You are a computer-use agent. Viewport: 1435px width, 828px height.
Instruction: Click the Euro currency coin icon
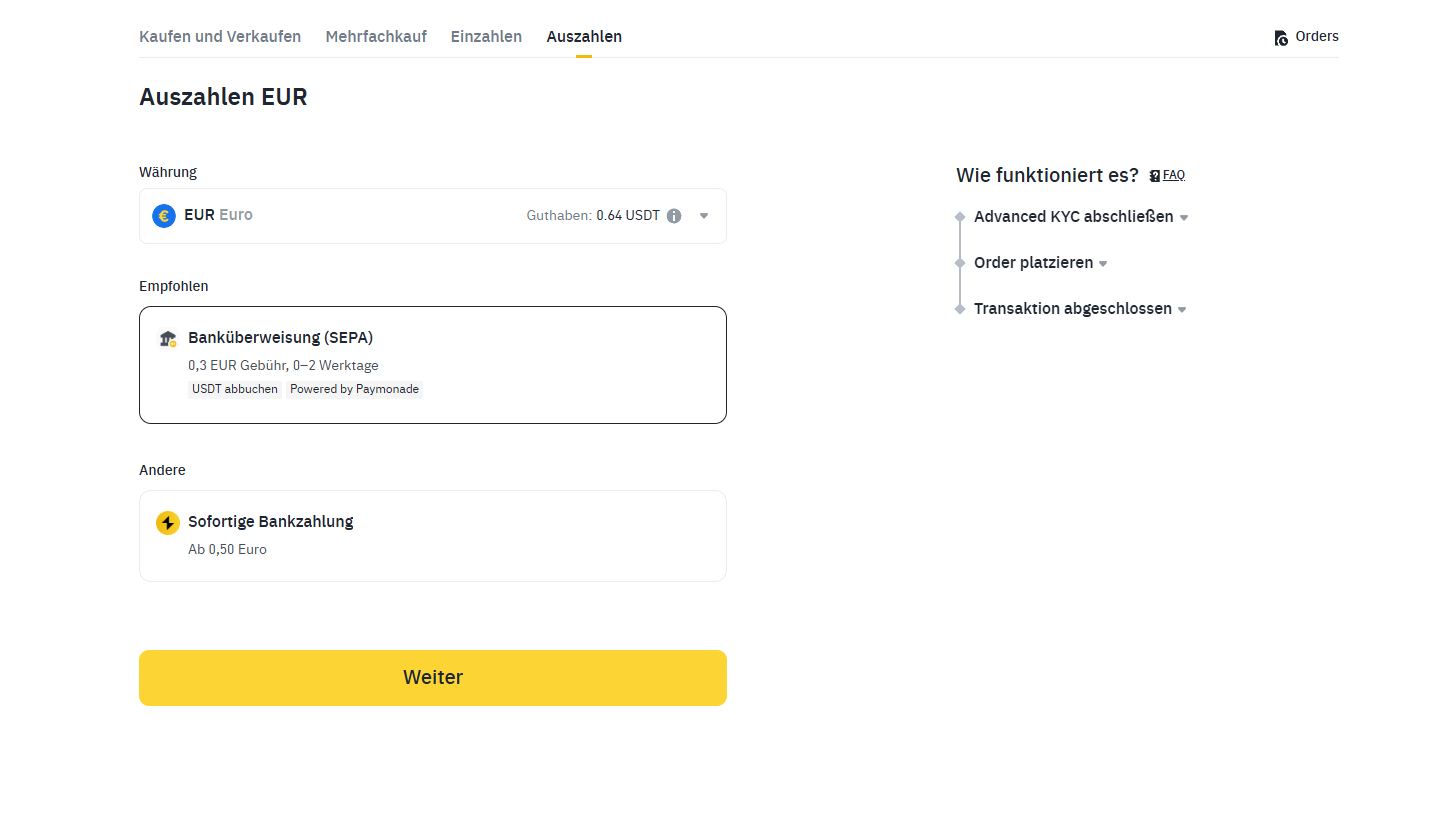(164, 215)
